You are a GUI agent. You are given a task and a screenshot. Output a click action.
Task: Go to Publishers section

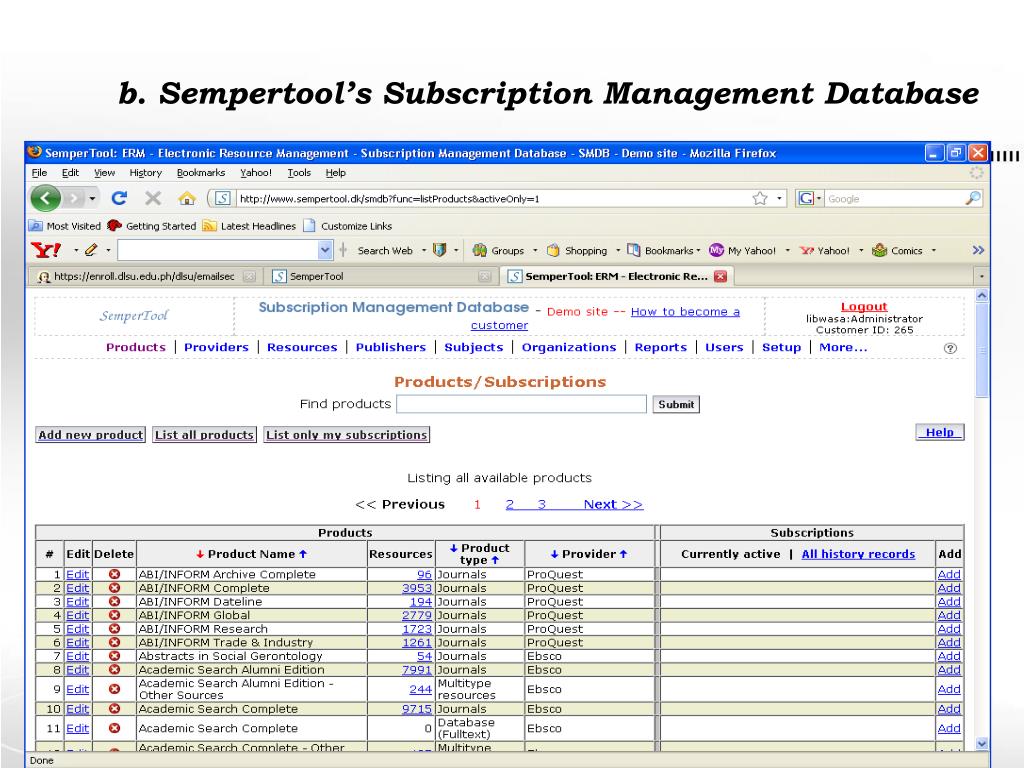click(391, 347)
